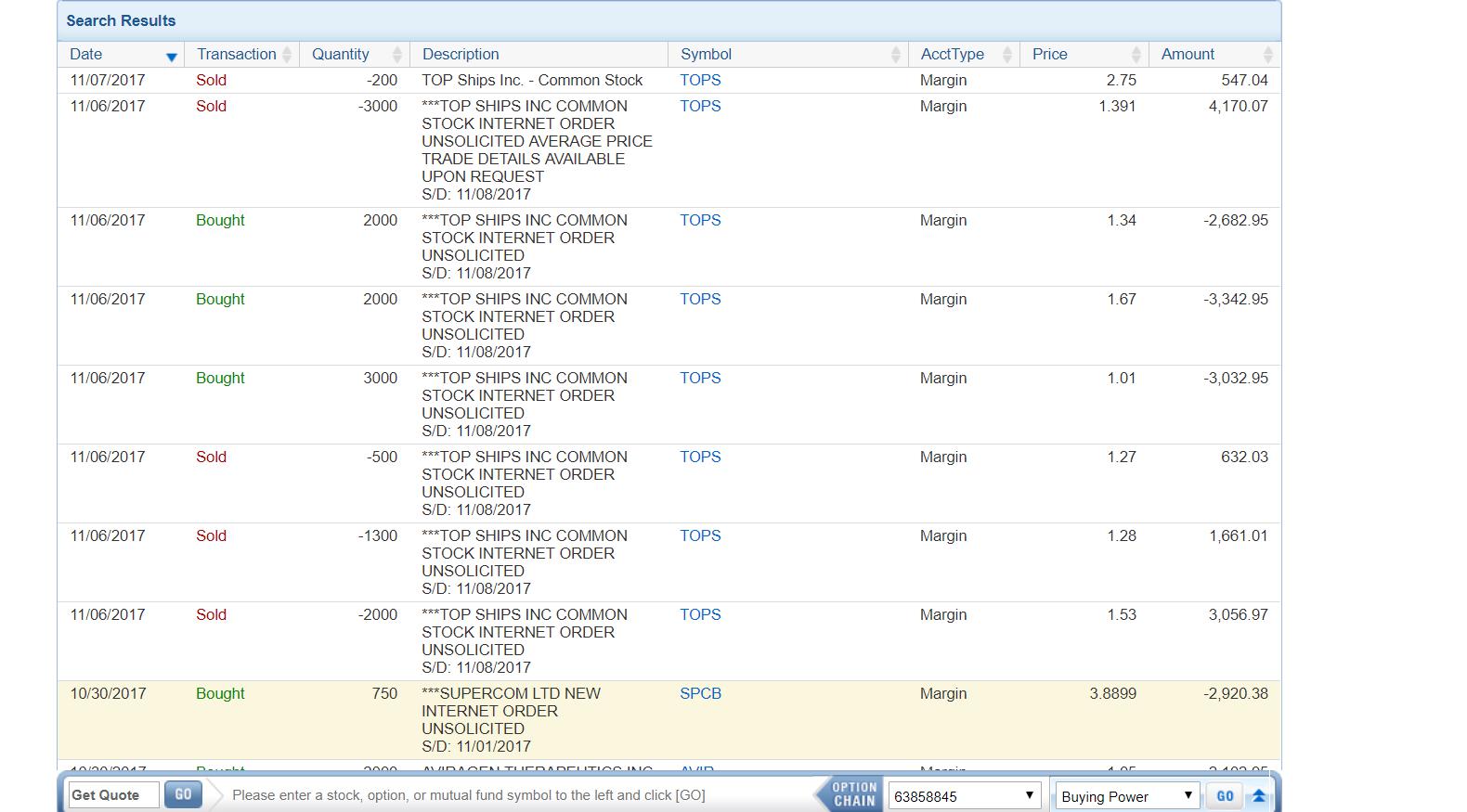Click the AcctType column sort arrows
Screen dimensions: 1467x812
click(x=1007, y=55)
